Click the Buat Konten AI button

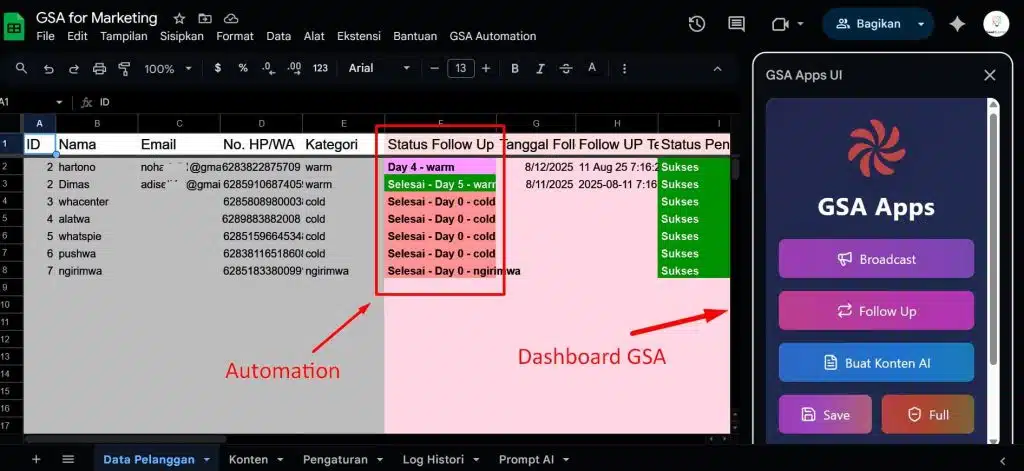click(876, 363)
